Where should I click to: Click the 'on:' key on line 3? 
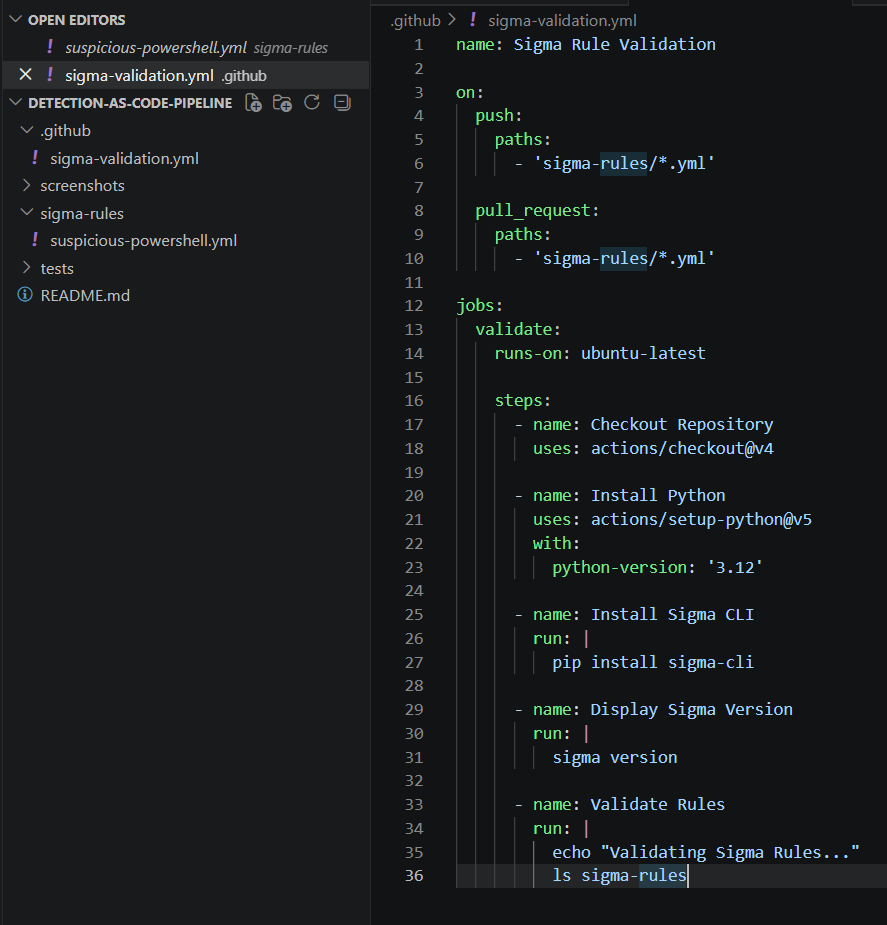click(470, 93)
